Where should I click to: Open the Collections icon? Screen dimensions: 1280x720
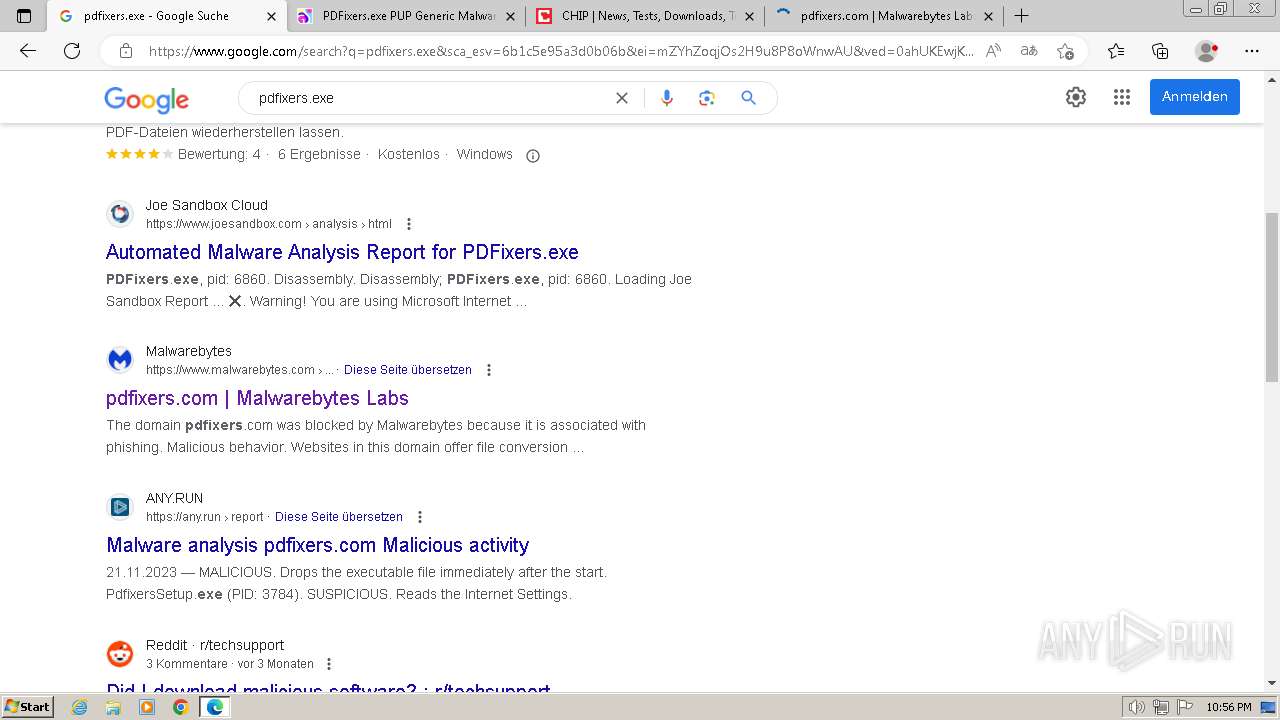click(x=1160, y=51)
